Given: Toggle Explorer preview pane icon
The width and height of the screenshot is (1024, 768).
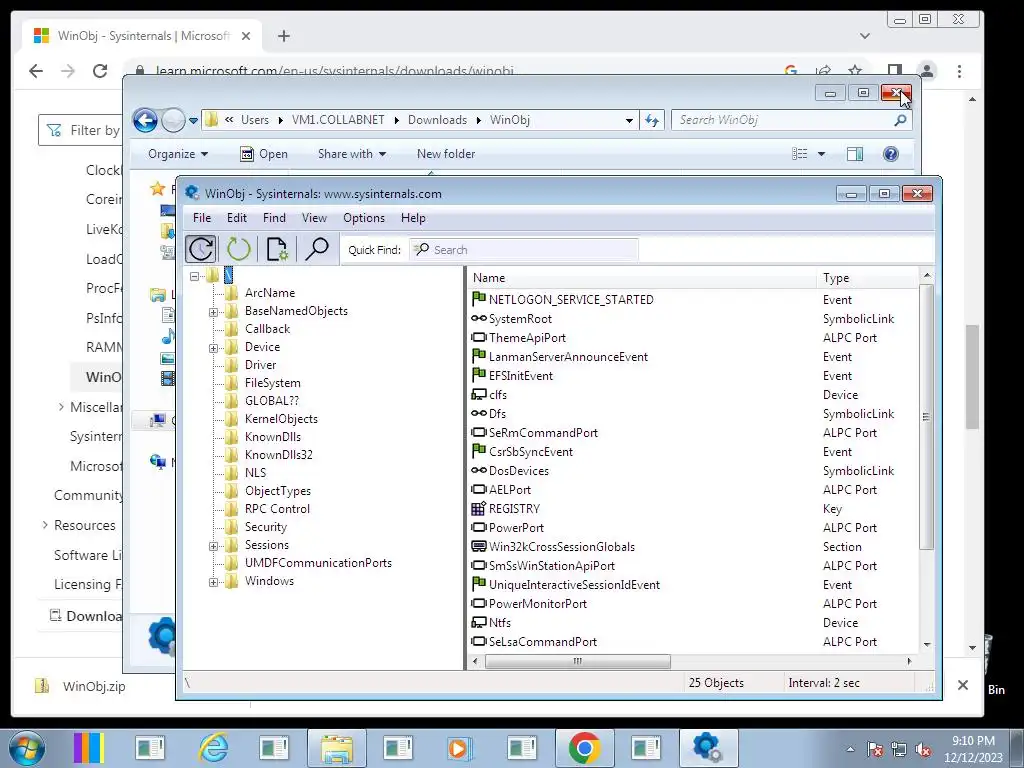Looking at the screenshot, I should click(855, 153).
